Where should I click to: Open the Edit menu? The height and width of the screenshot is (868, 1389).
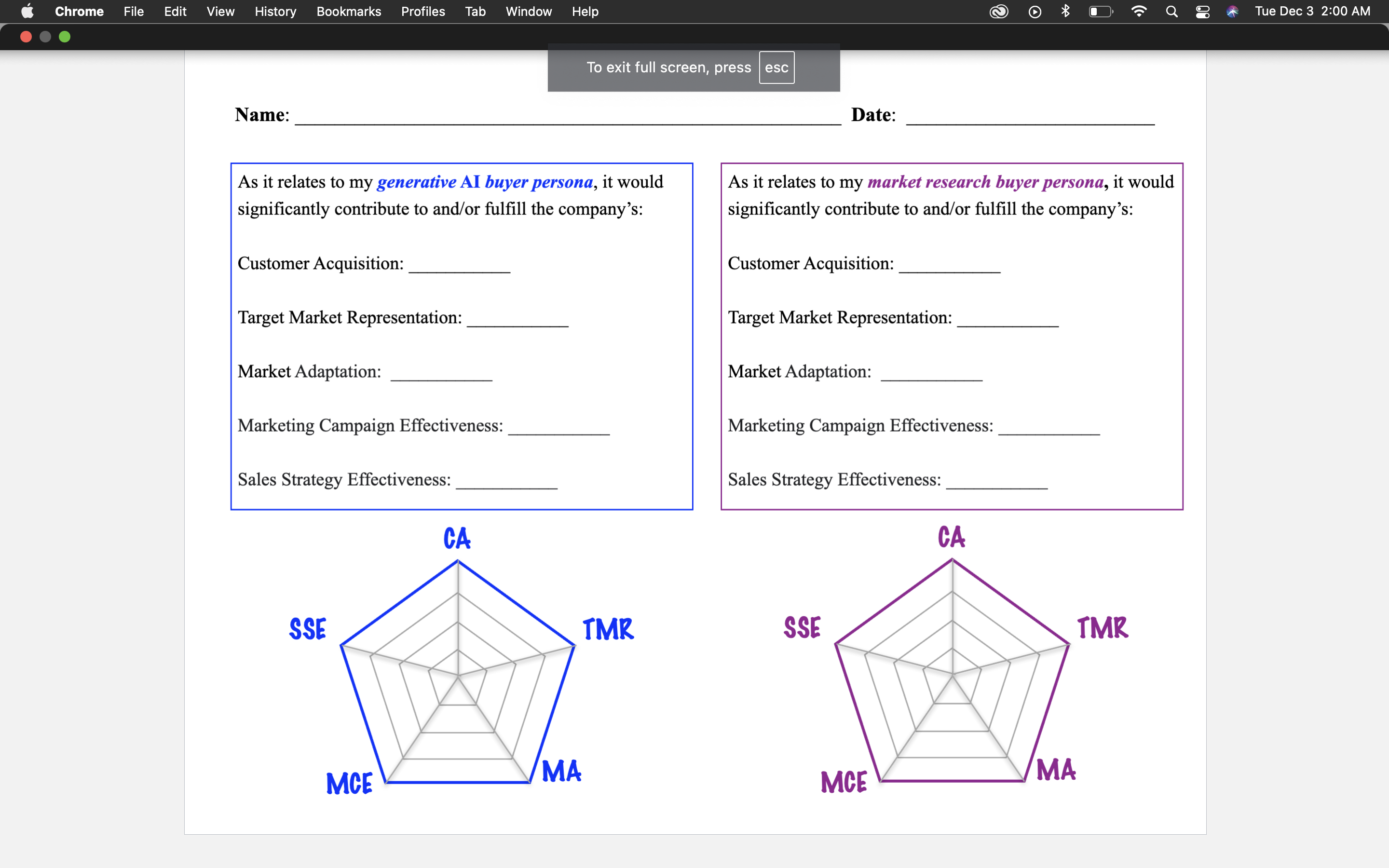pyautogui.click(x=175, y=12)
